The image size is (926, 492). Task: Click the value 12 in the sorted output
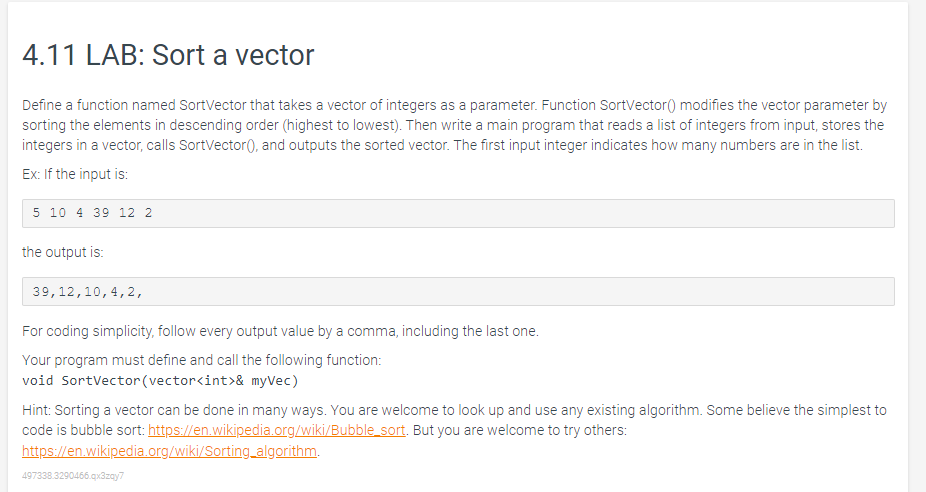[67, 292]
